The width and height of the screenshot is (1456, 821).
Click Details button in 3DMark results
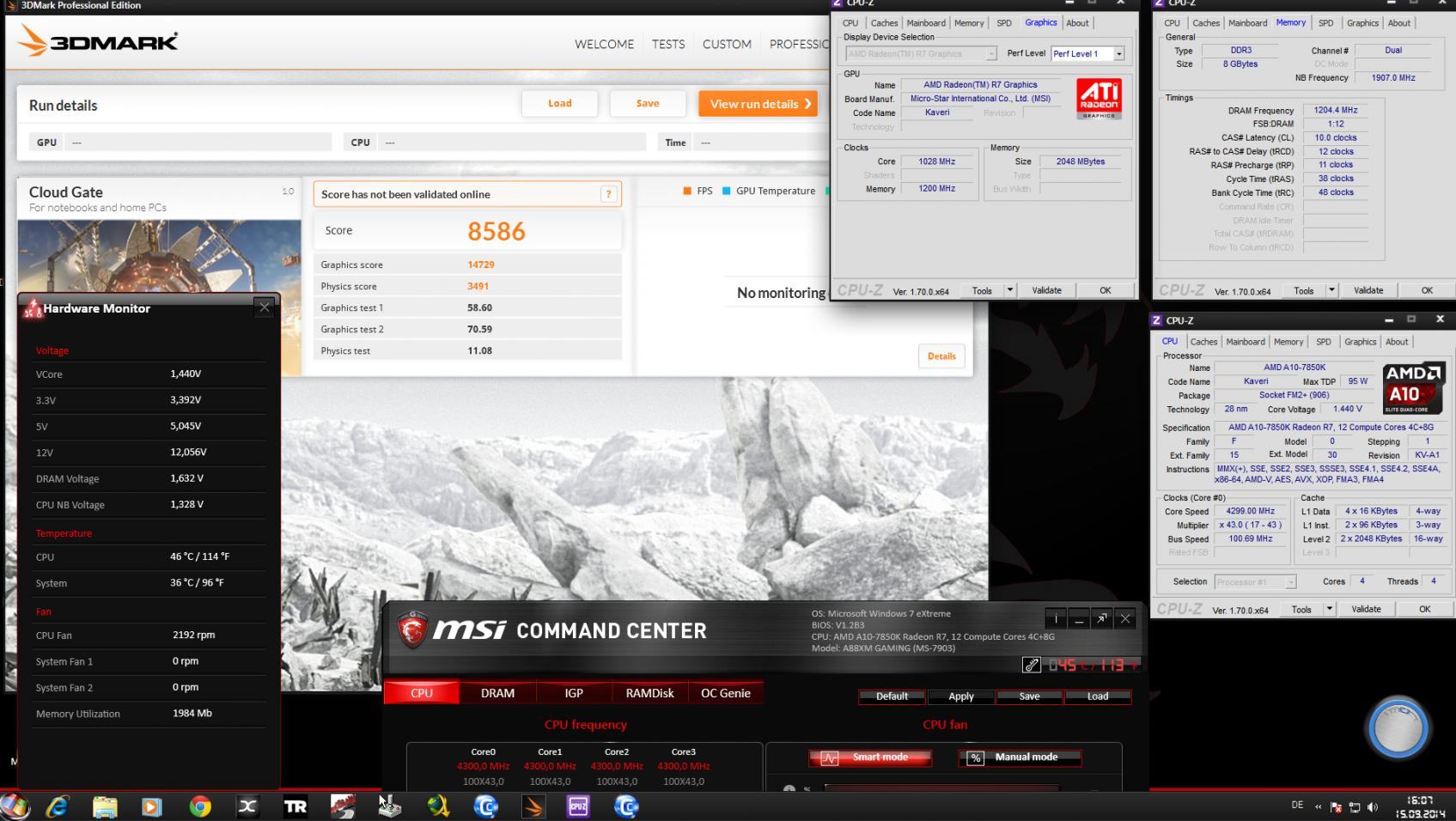pyautogui.click(x=941, y=356)
